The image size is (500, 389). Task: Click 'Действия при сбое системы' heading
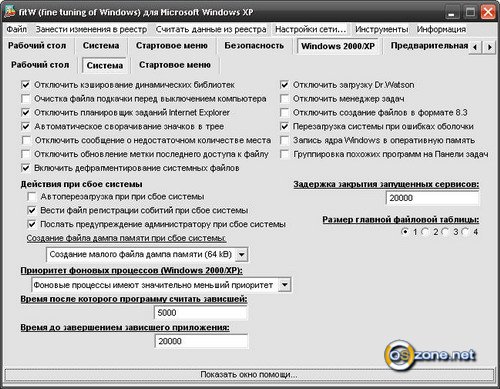point(81,184)
